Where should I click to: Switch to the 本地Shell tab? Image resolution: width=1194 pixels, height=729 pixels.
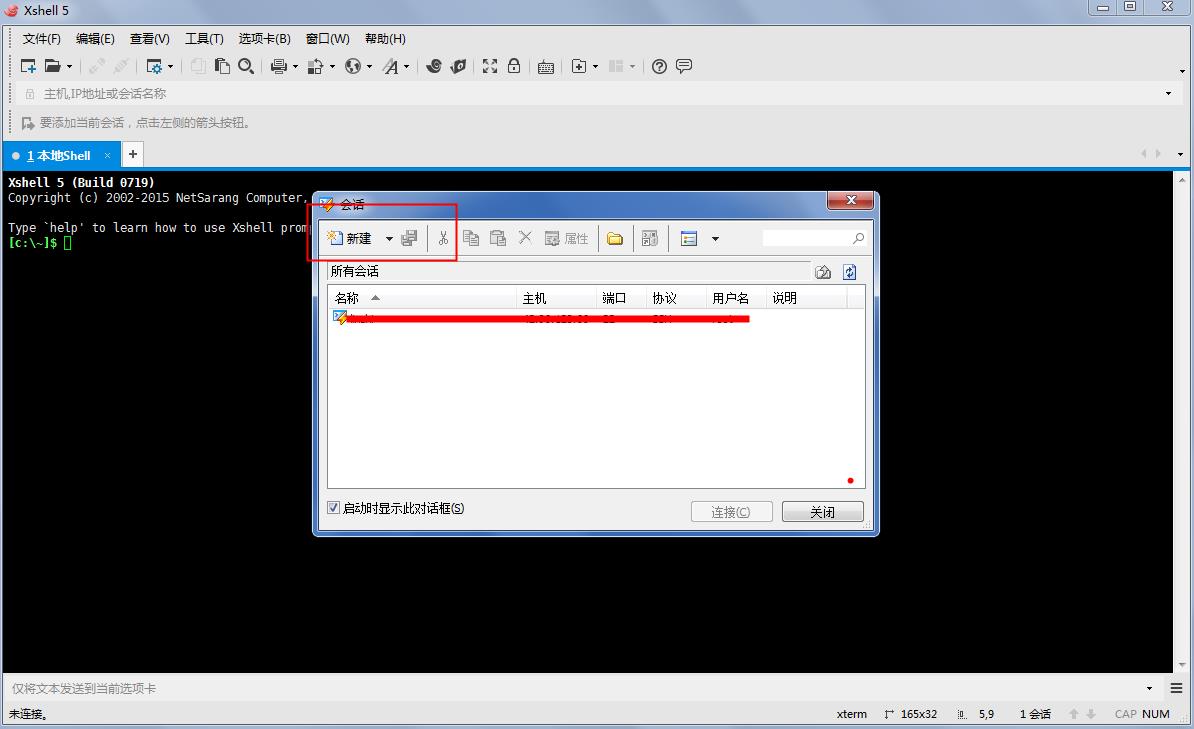(x=58, y=155)
